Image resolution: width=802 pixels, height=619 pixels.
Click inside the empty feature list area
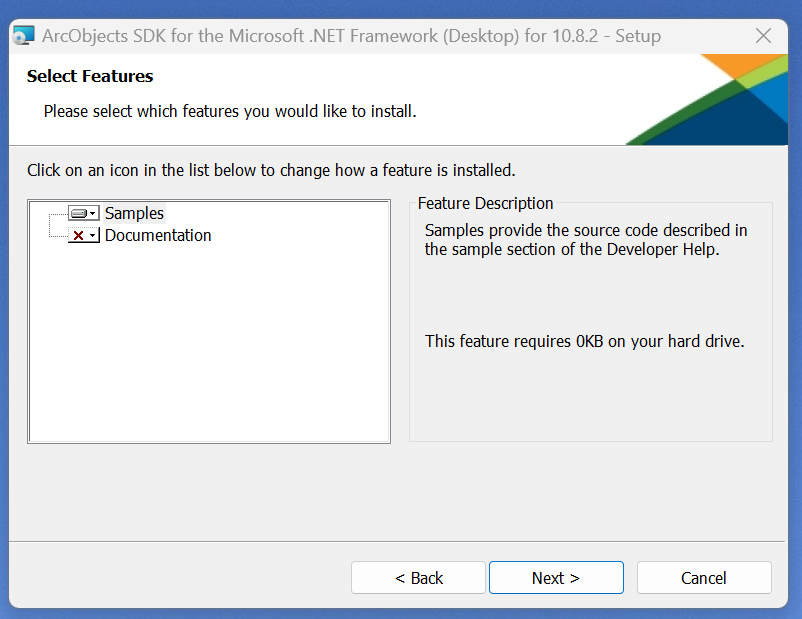click(x=209, y=350)
